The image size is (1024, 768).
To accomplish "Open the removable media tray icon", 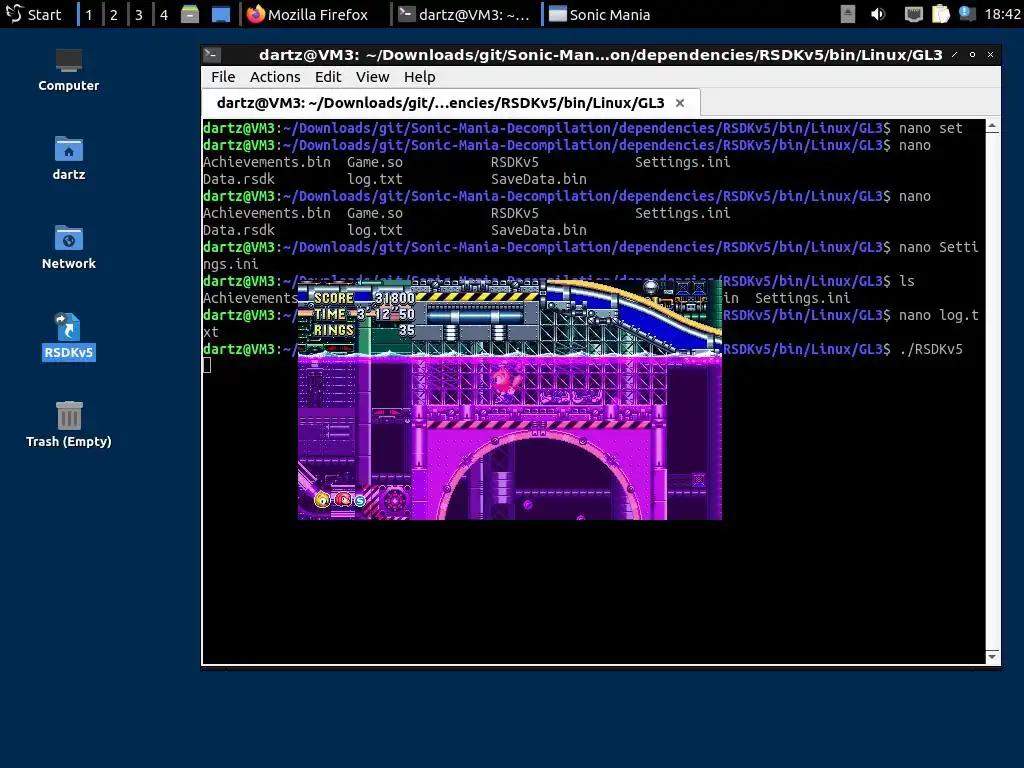I will (x=847, y=14).
